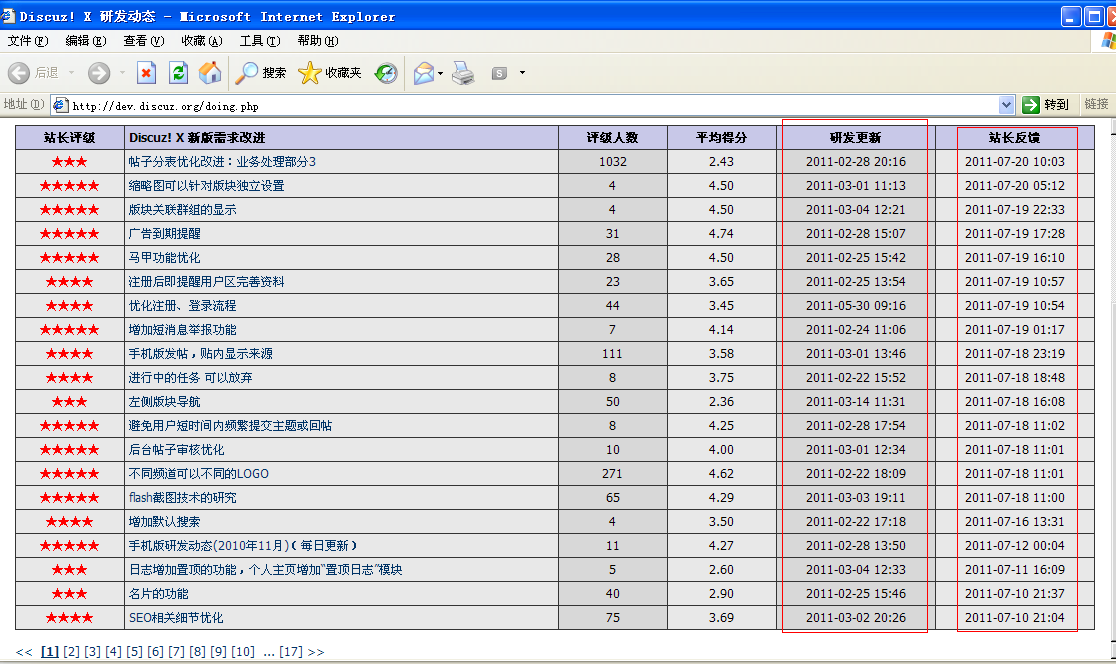The height and width of the screenshot is (664, 1116).
Task: Refresh the current page
Action: point(178,73)
